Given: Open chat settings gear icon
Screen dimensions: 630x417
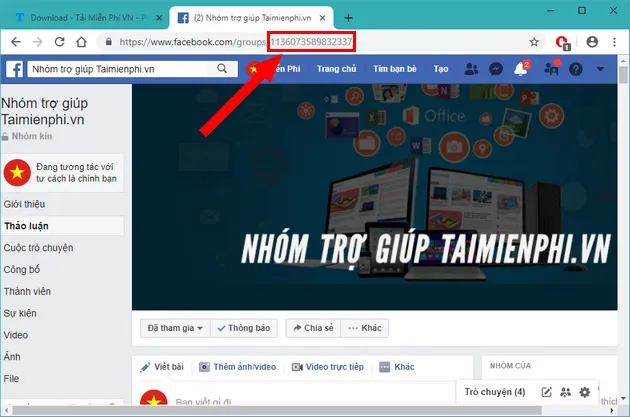Looking at the screenshot, I should point(585,392).
